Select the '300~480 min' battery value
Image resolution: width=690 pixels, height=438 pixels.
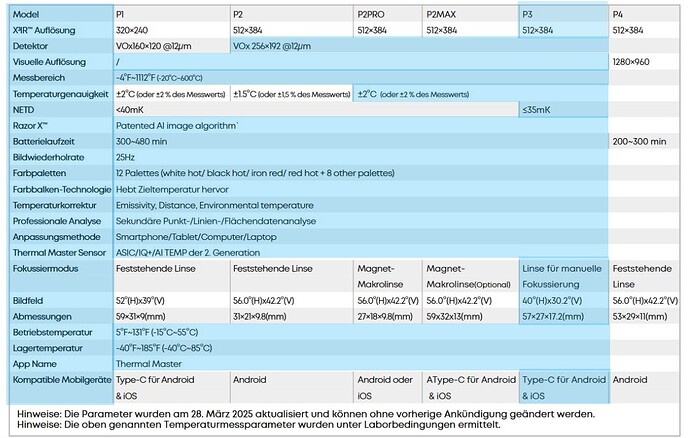click(x=141, y=142)
